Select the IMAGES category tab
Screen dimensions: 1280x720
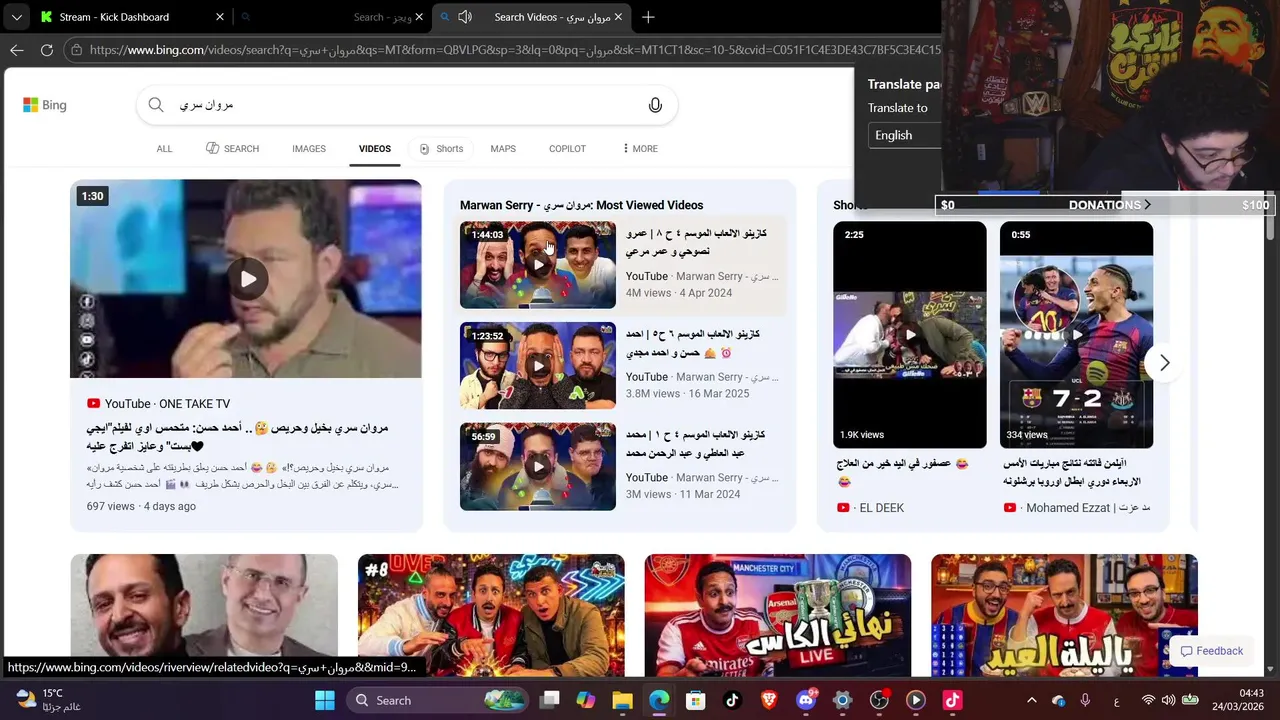click(309, 149)
